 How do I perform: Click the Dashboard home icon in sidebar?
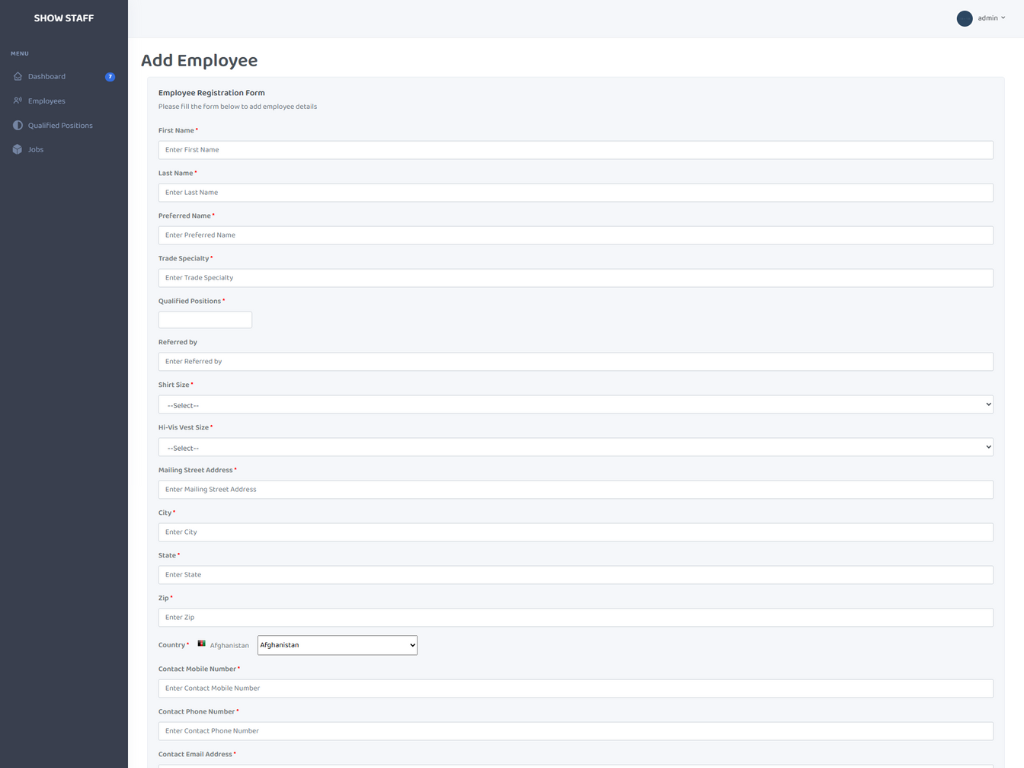[x=18, y=77]
